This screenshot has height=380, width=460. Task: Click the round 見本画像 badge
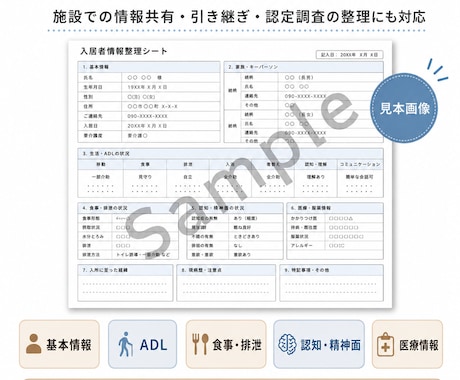[404, 108]
